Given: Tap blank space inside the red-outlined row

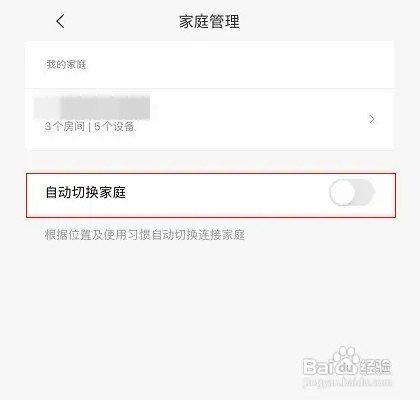Looking at the screenshot, I should coord(227,195).
